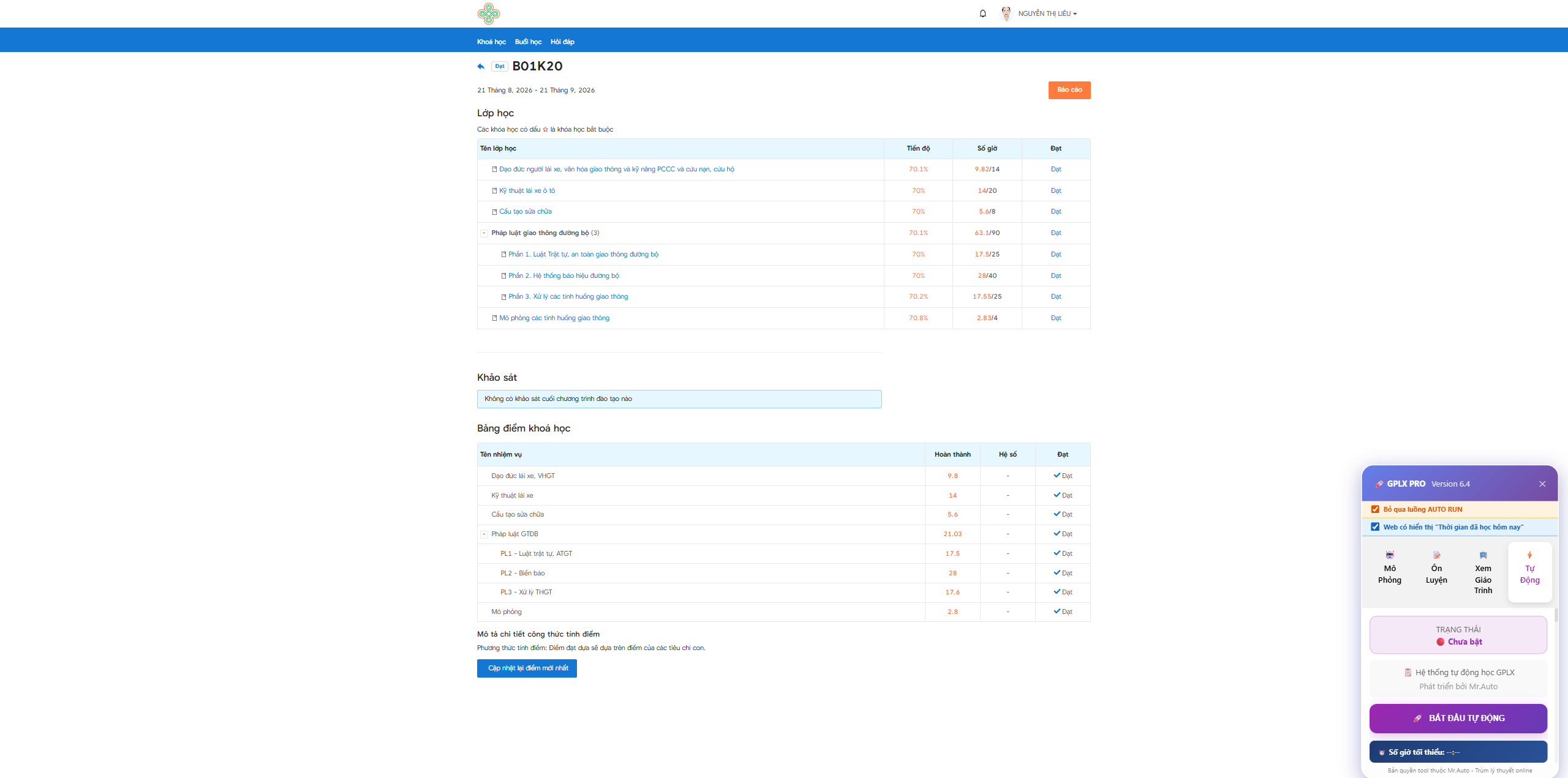Click the blue back arrow beside B01K20
The image size is (1568, 778).
(x=481, y=66)
